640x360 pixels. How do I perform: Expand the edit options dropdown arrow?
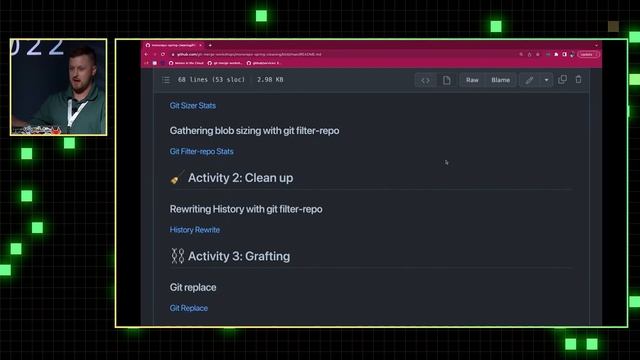pyautogui.click(x=546, y=80)
